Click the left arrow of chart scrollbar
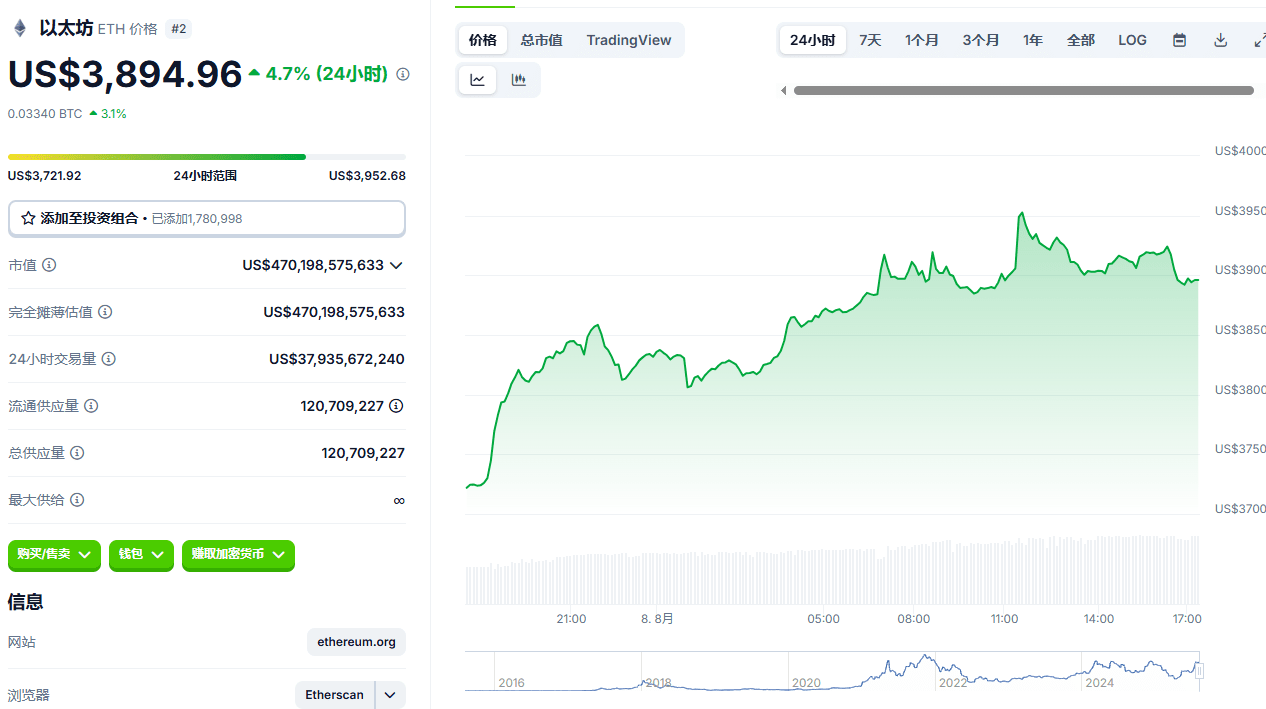 tap(783, 91)
